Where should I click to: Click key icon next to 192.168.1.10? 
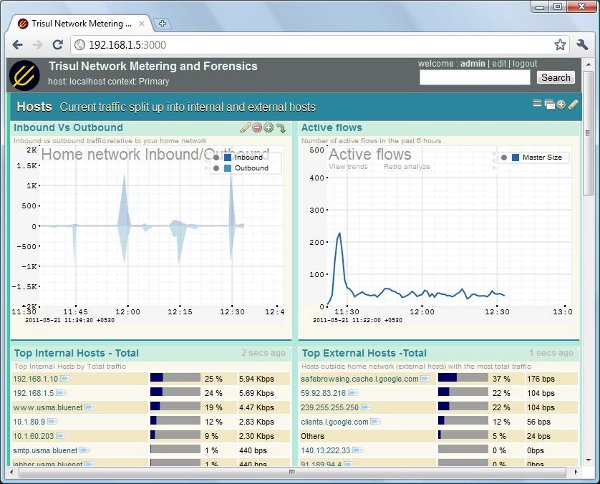pyautogui.click(x=65, y=379)
